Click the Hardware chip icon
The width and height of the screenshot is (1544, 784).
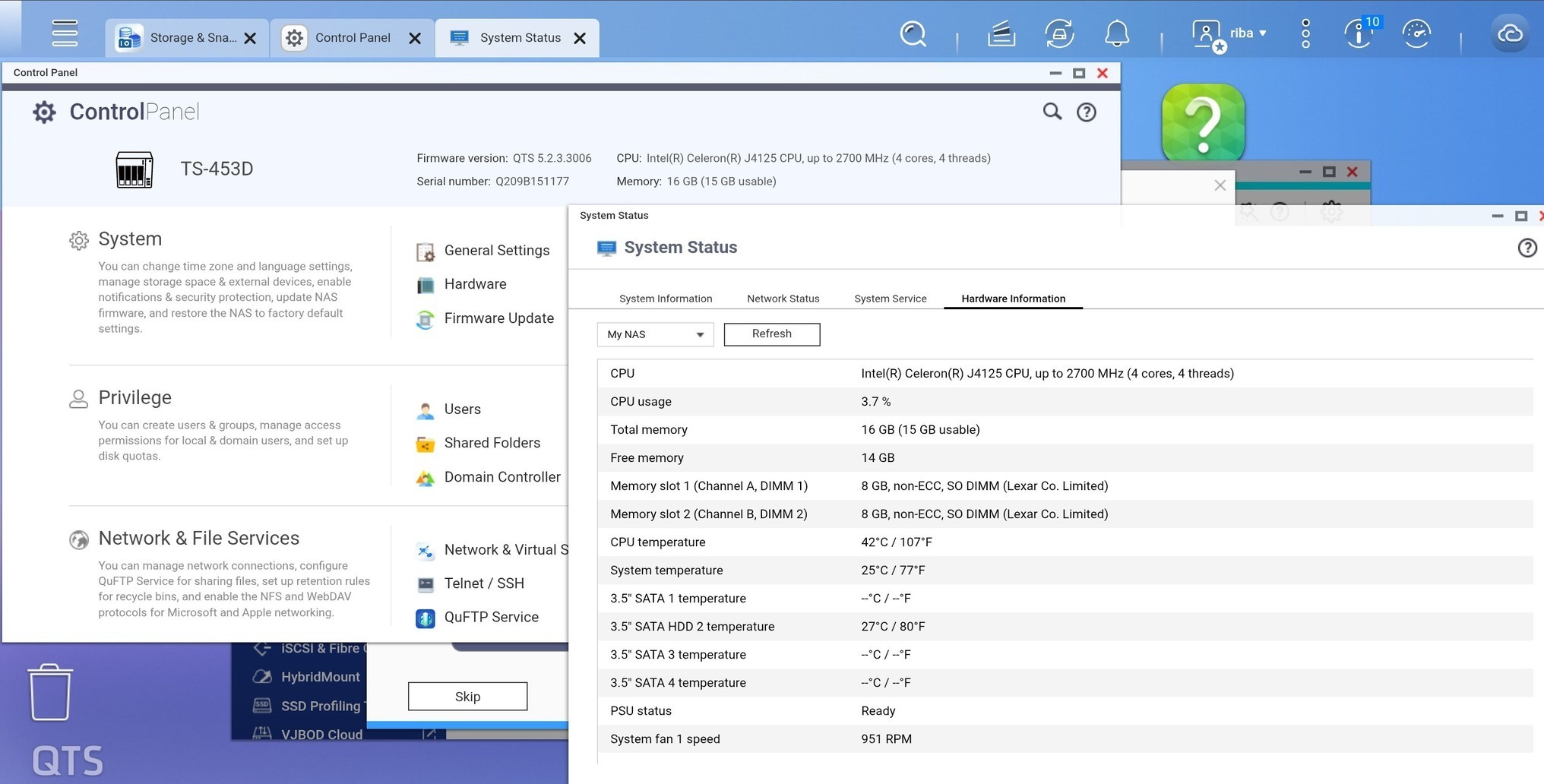(426, 285)
